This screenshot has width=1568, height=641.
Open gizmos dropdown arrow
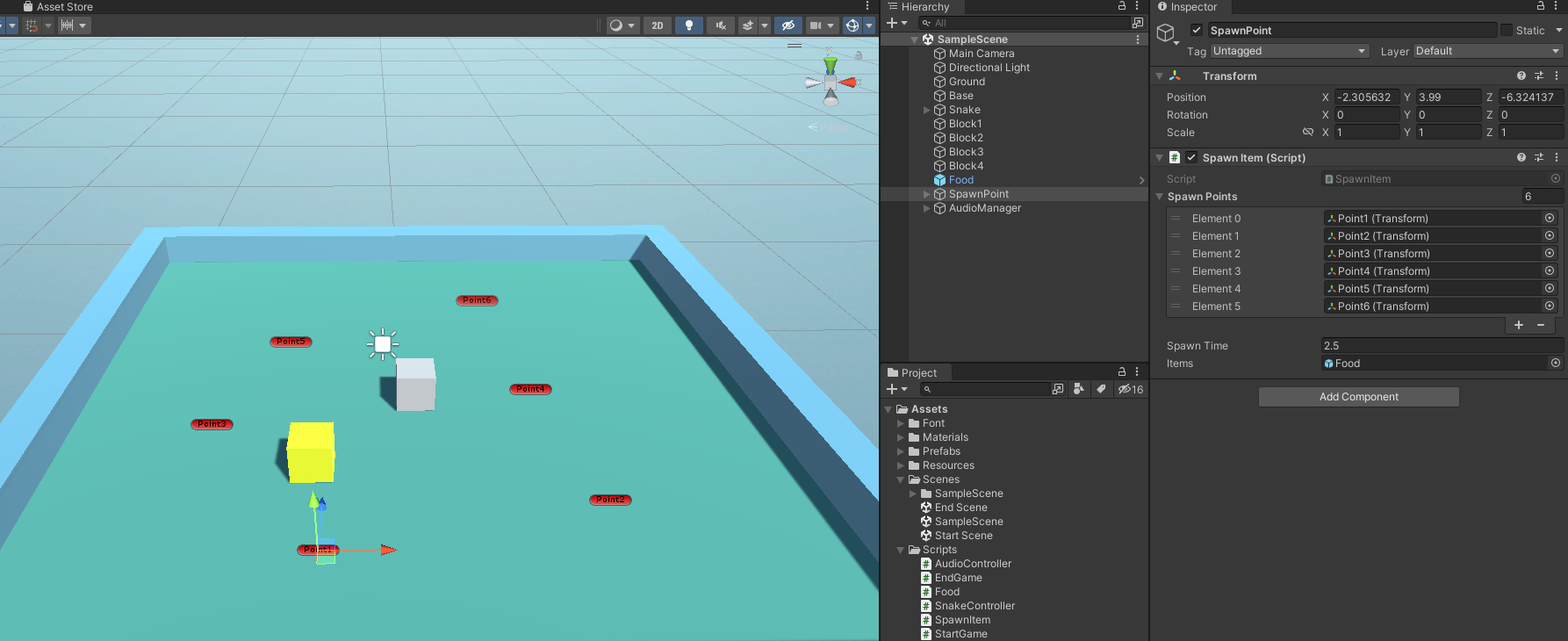(x=869, y=25)
